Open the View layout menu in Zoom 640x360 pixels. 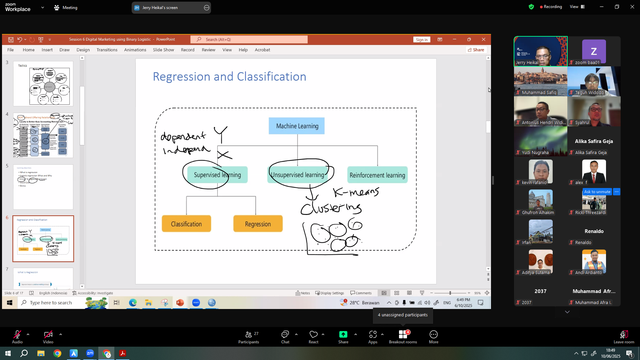(578, 7)
